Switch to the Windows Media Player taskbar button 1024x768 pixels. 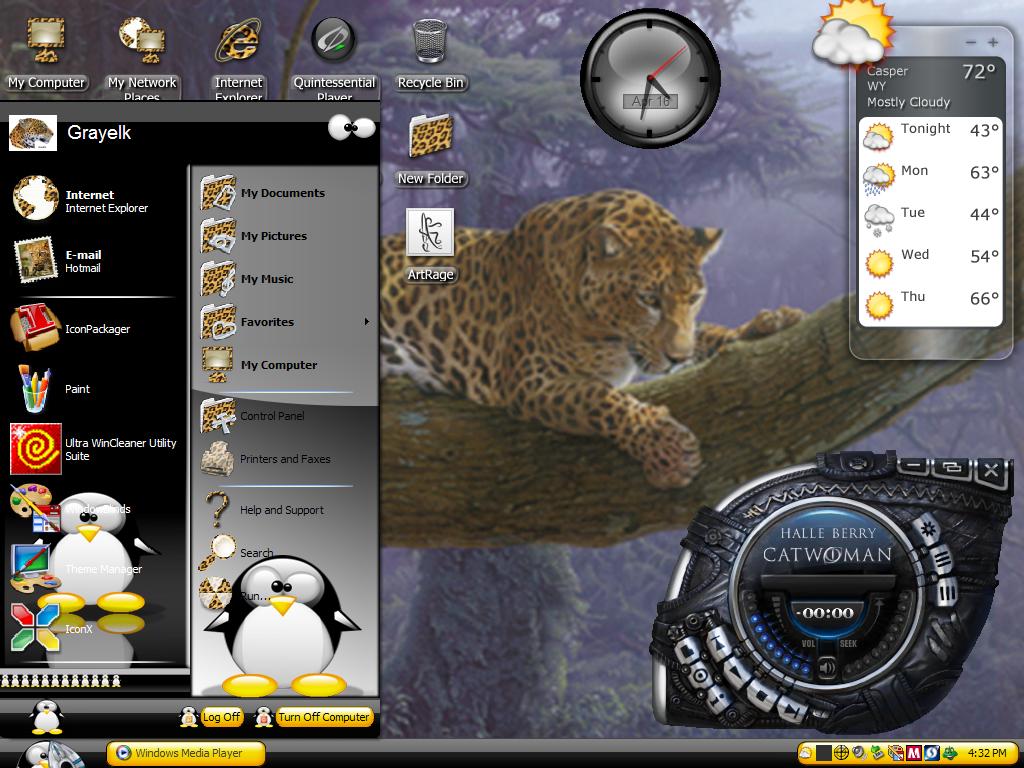click(186, 753)
